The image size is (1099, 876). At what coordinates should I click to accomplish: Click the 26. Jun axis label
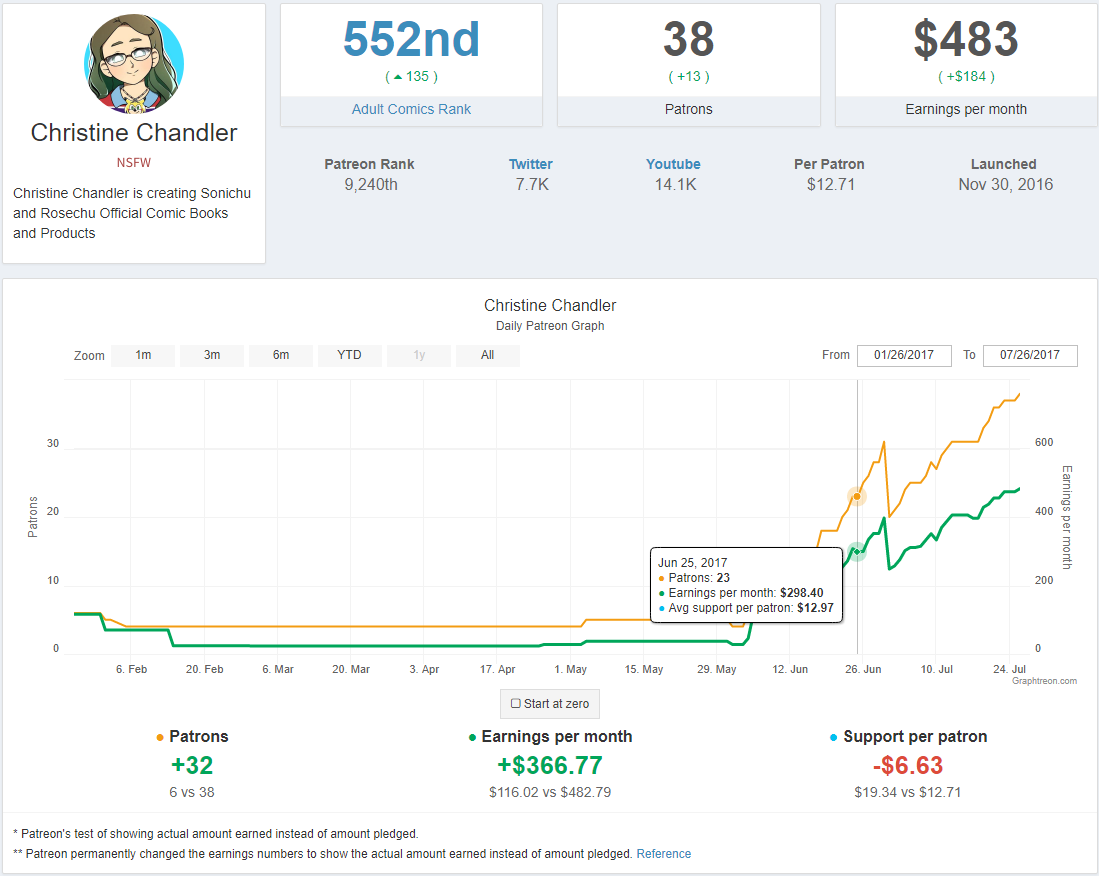click(863, 669)
